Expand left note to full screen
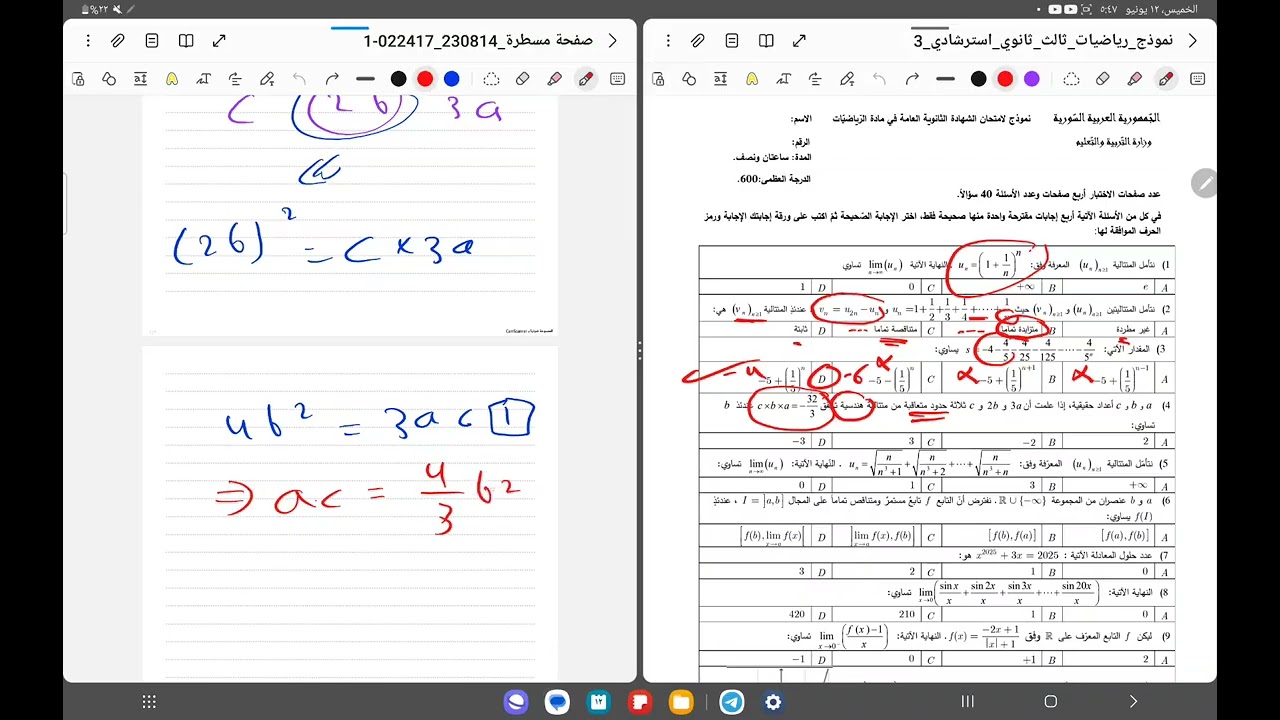 click(220, 41)
